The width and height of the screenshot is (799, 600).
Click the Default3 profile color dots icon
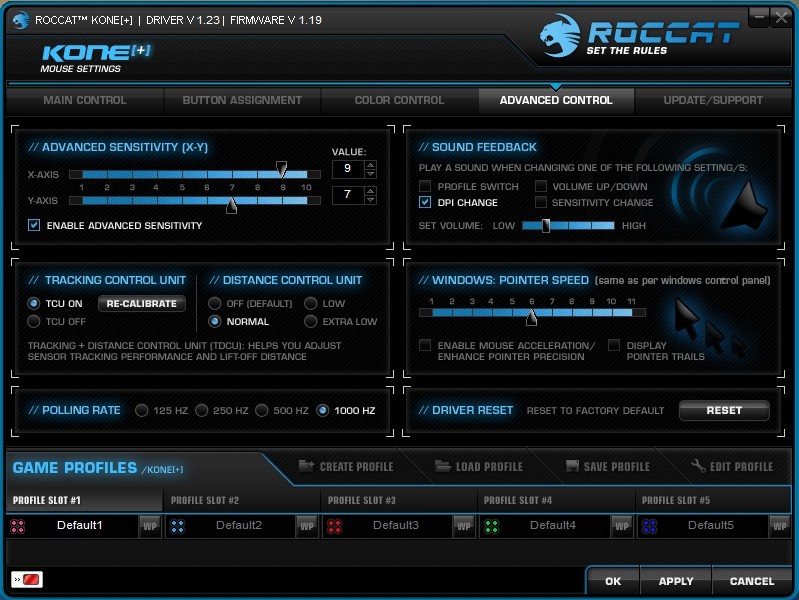point(335,527)
